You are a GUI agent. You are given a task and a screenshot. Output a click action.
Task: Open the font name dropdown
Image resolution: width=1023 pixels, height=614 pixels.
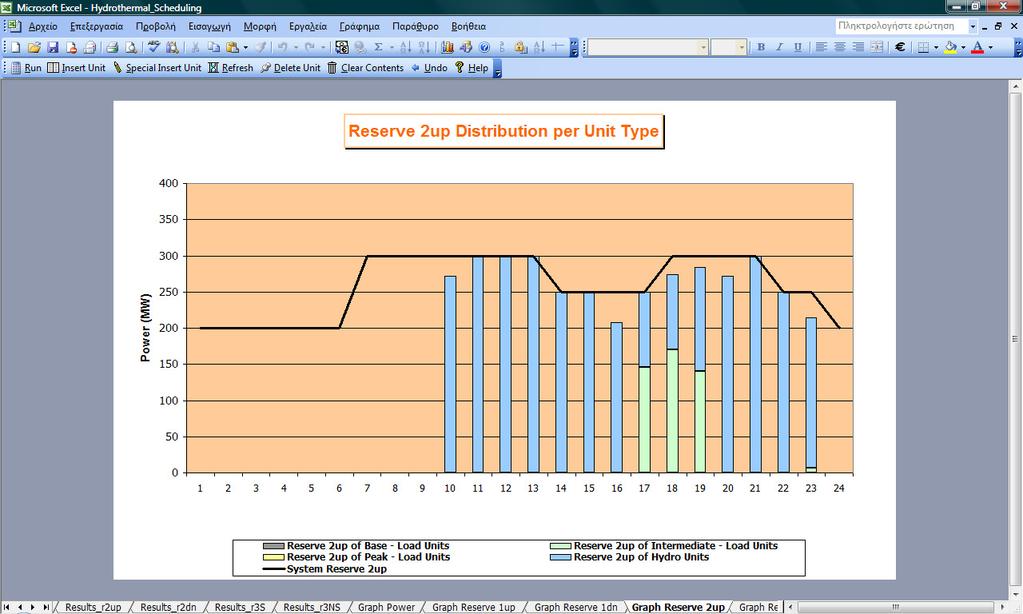click(x=703, y=47)
